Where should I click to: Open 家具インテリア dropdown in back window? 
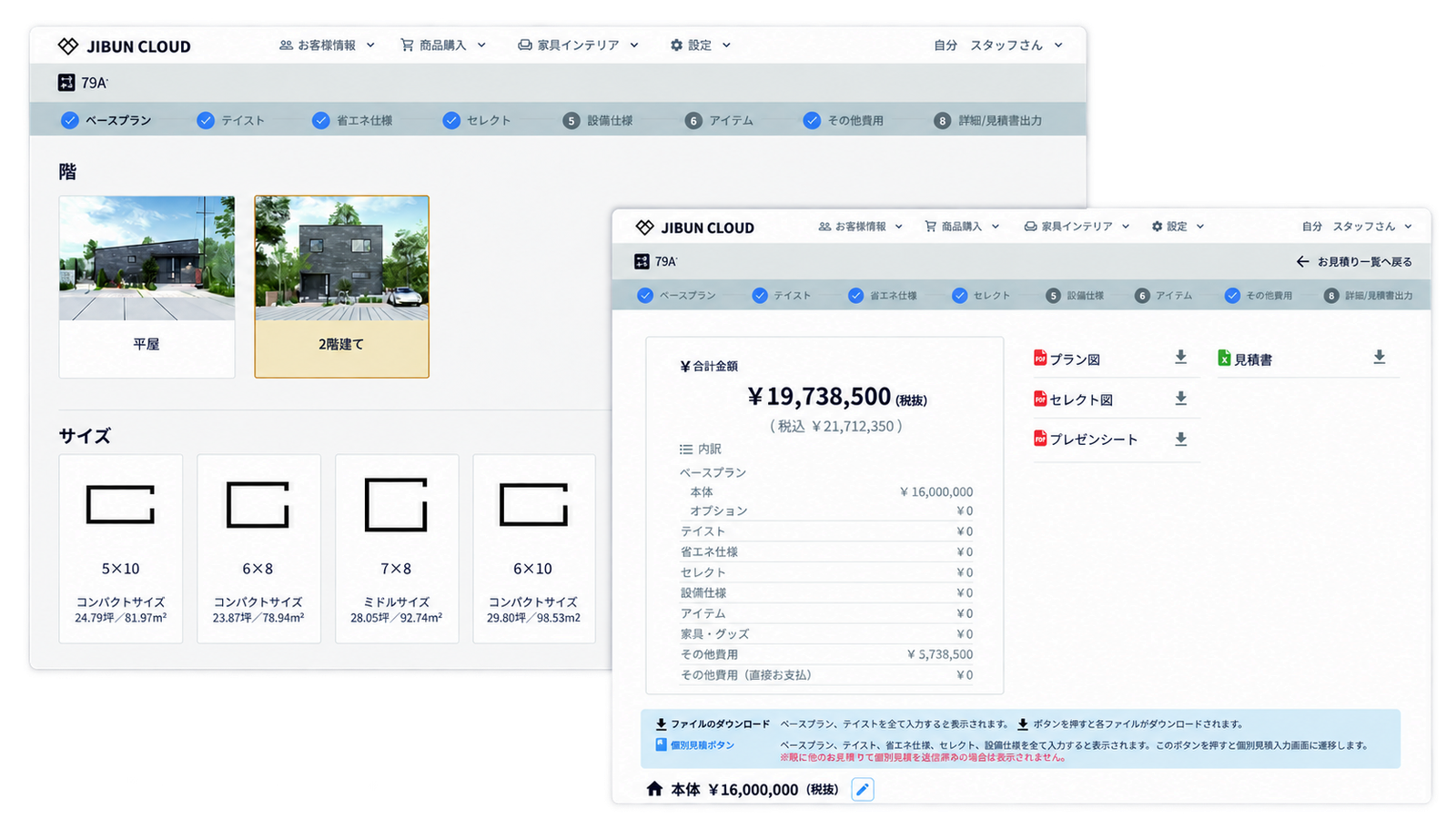click(578, 45)
